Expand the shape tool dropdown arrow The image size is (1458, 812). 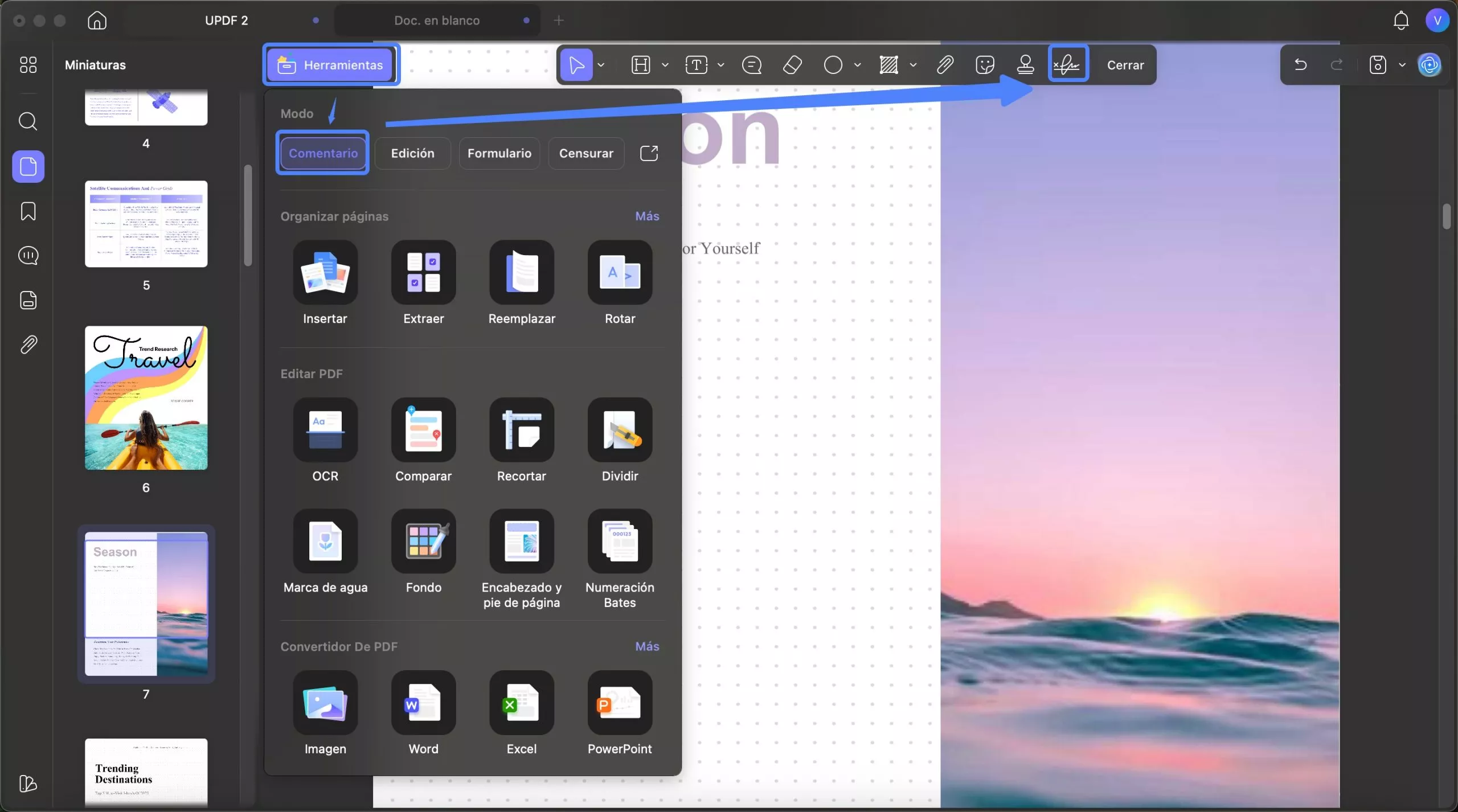[x=857, y=65]
